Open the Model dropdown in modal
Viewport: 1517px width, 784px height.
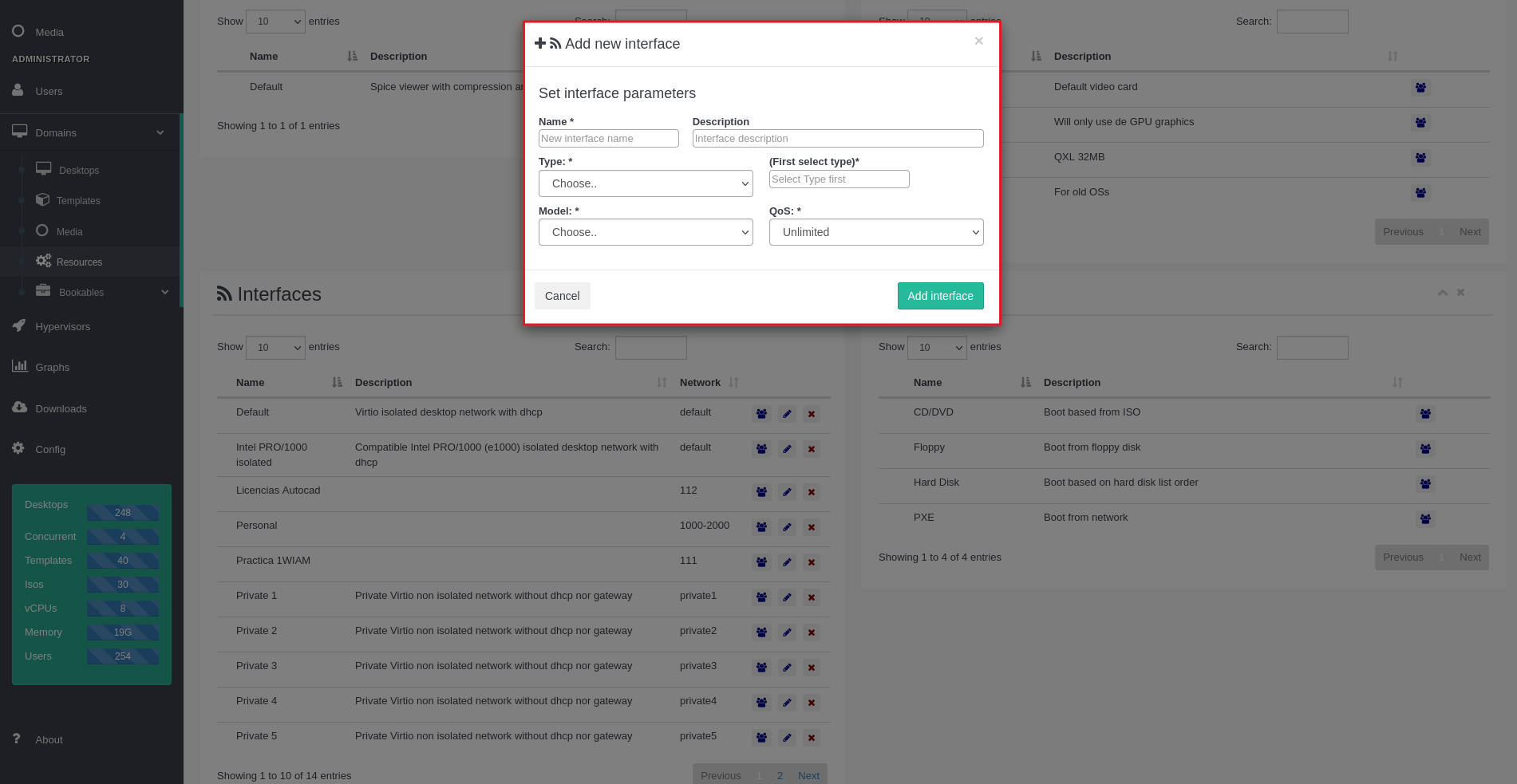point(646,232)
